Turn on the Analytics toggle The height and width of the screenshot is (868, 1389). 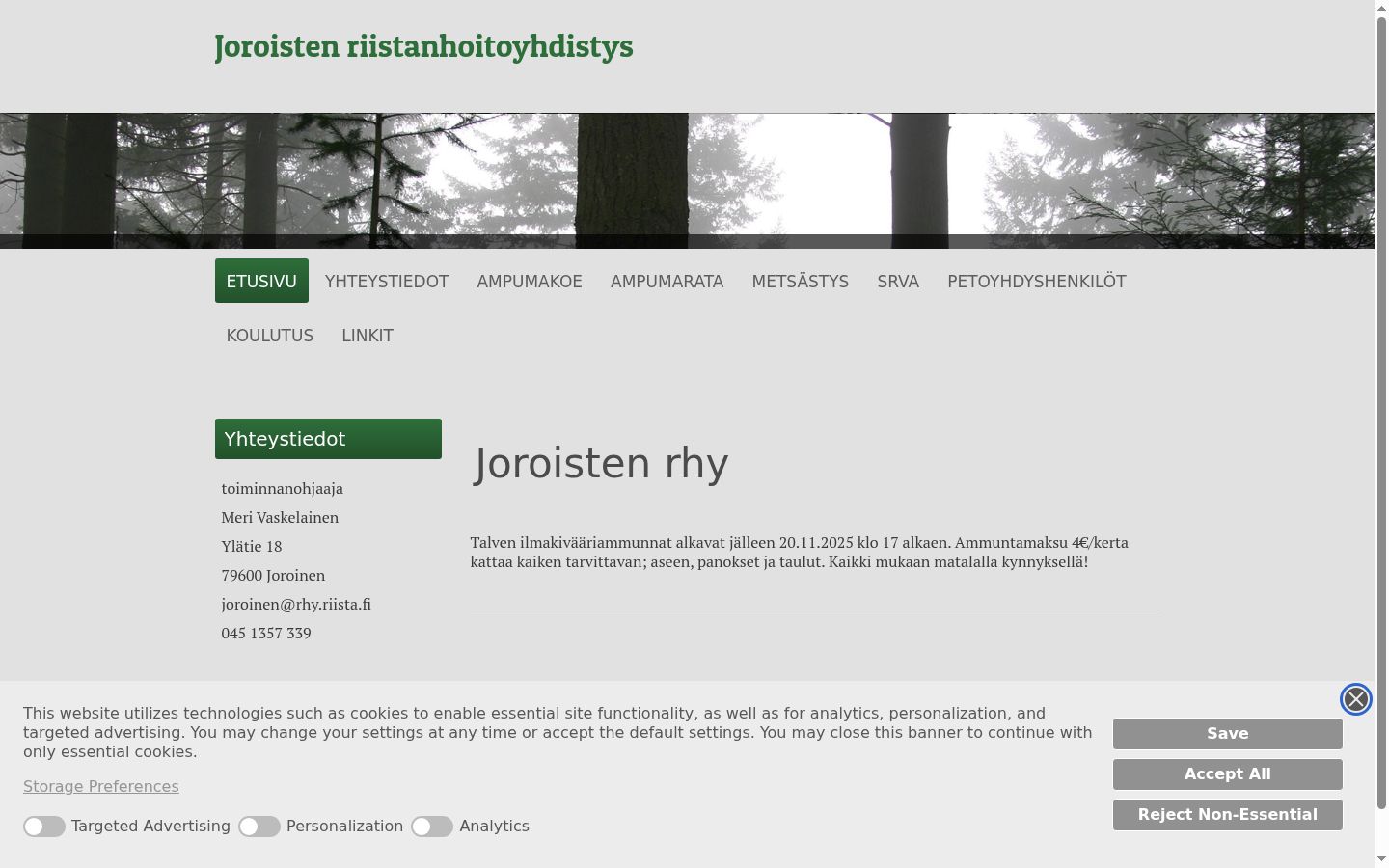(432, 827)
